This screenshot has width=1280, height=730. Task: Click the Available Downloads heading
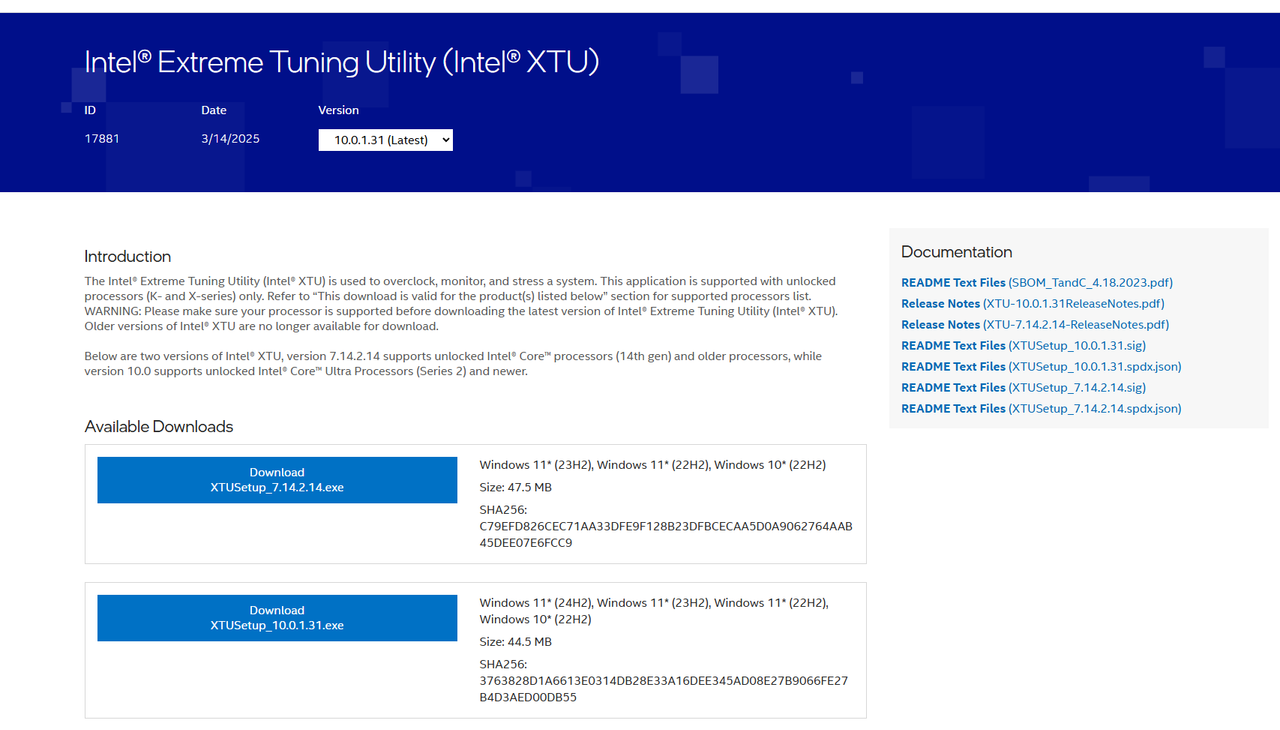click(159, 426)
